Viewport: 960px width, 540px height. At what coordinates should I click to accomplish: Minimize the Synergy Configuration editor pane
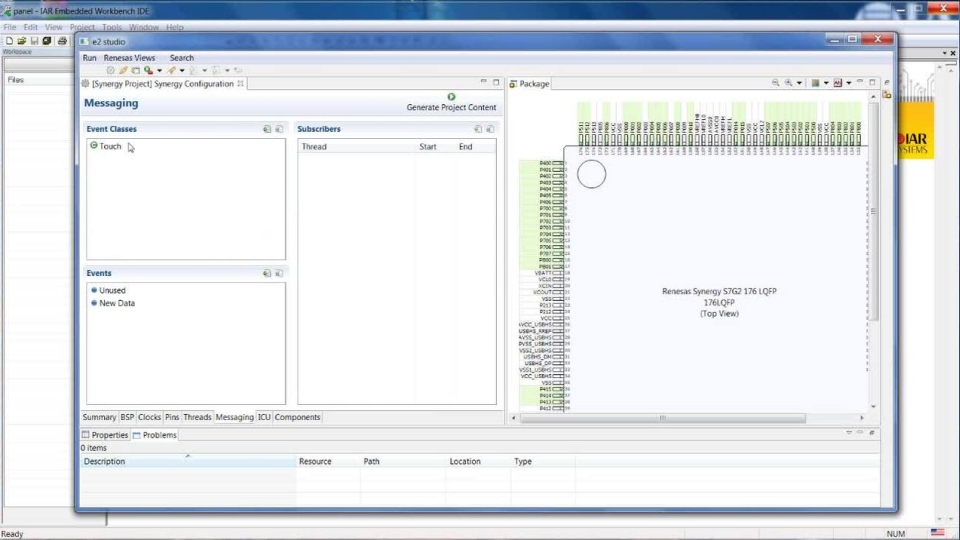coord(484,81)
